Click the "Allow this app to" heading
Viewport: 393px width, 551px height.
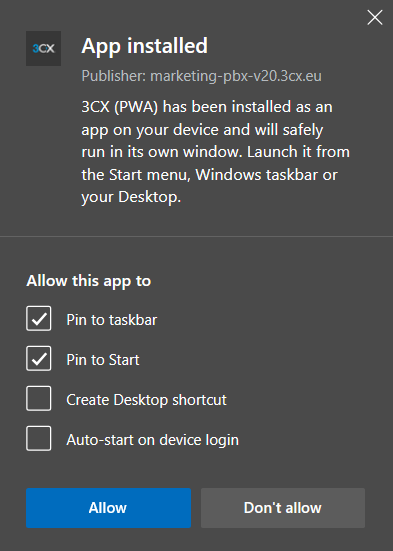pyautogui.click(x=89, y=281)
